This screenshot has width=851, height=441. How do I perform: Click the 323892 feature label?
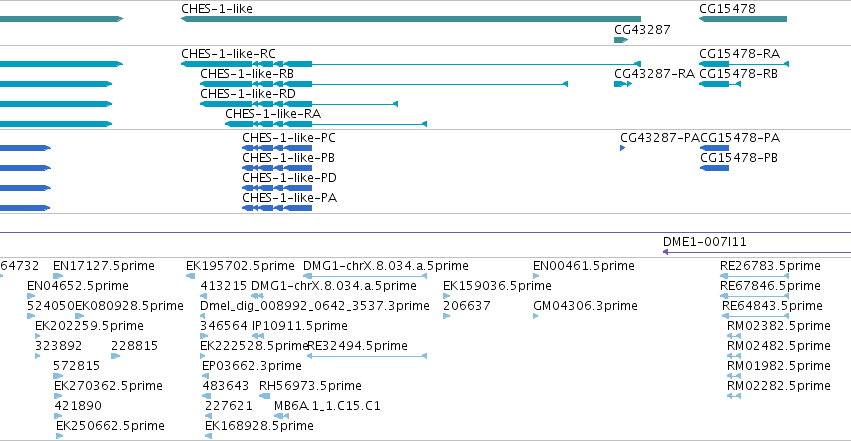pos(58,346)
